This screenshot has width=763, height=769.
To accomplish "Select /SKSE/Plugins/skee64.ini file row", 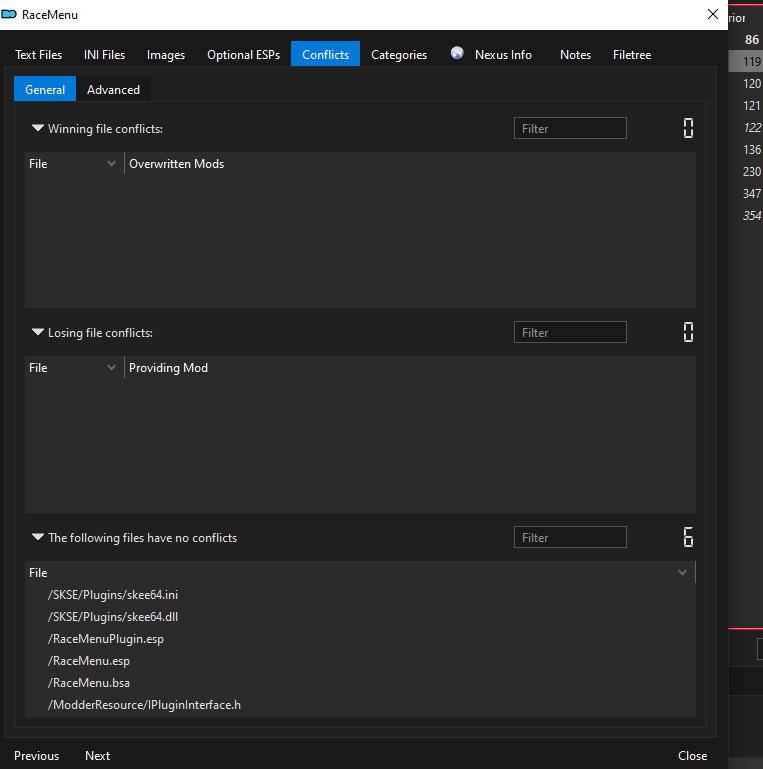I will pos(360,595).
